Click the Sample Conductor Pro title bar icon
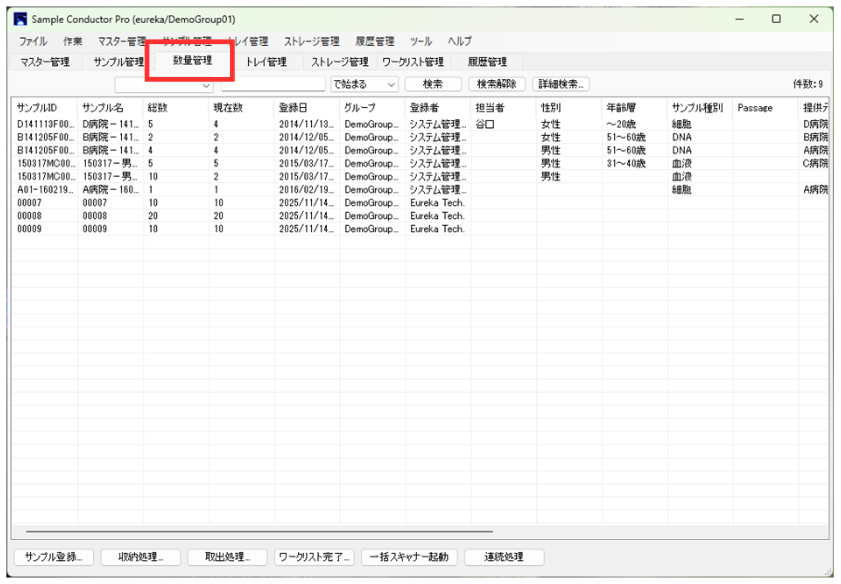Screen dimensions: 841x584 20,19
